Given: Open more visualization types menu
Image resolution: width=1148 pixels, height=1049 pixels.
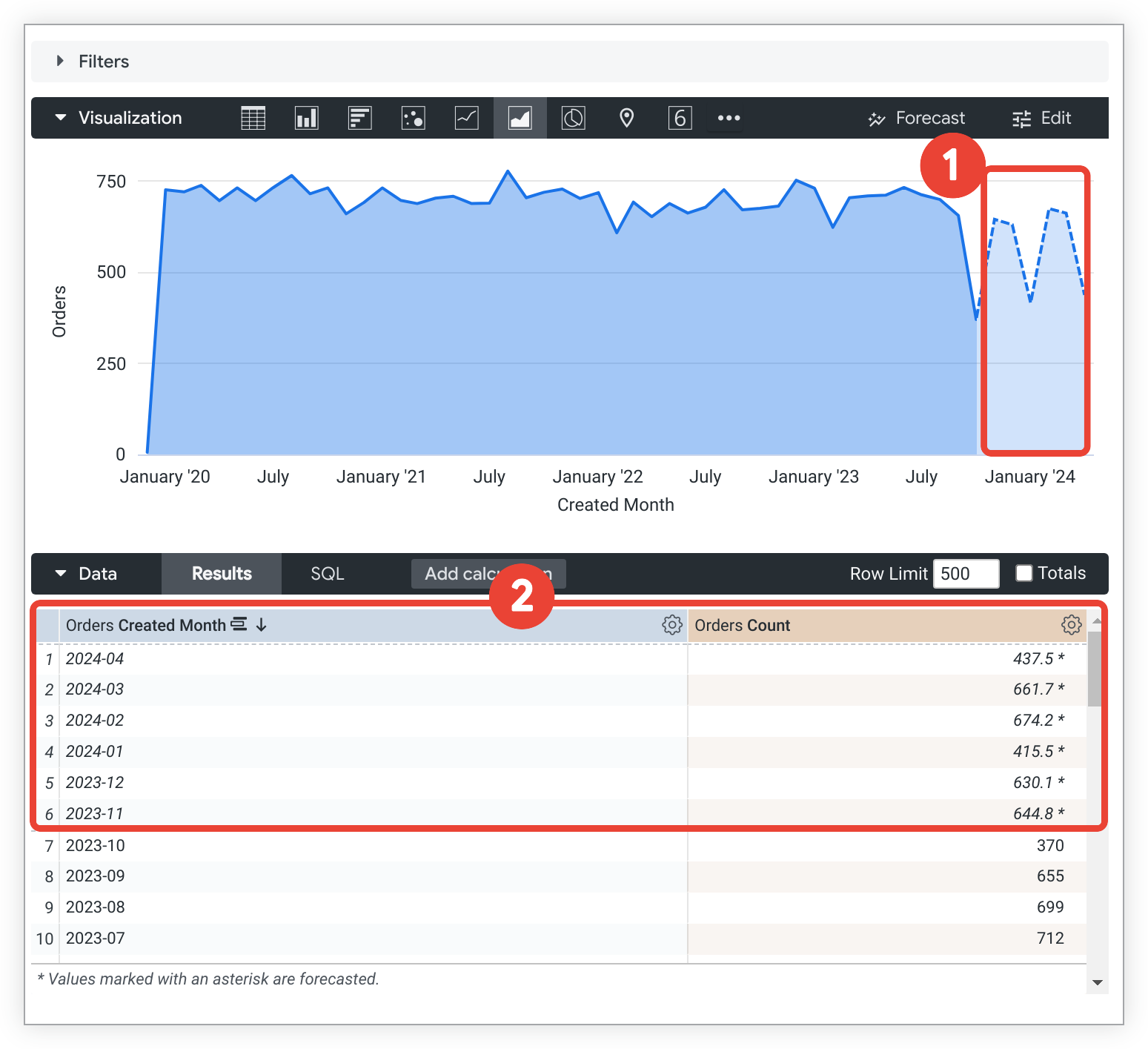Looking at the screenshot, I should (x=729, y=118).
